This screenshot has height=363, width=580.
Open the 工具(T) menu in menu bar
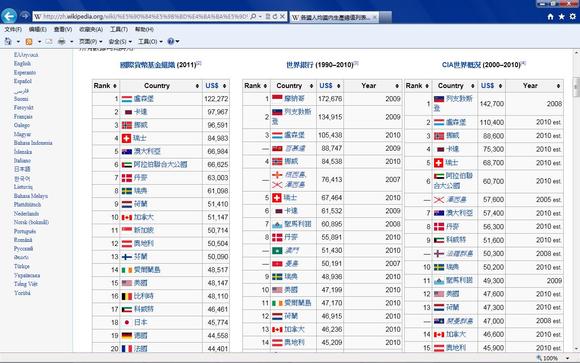(x=119, y=29)
